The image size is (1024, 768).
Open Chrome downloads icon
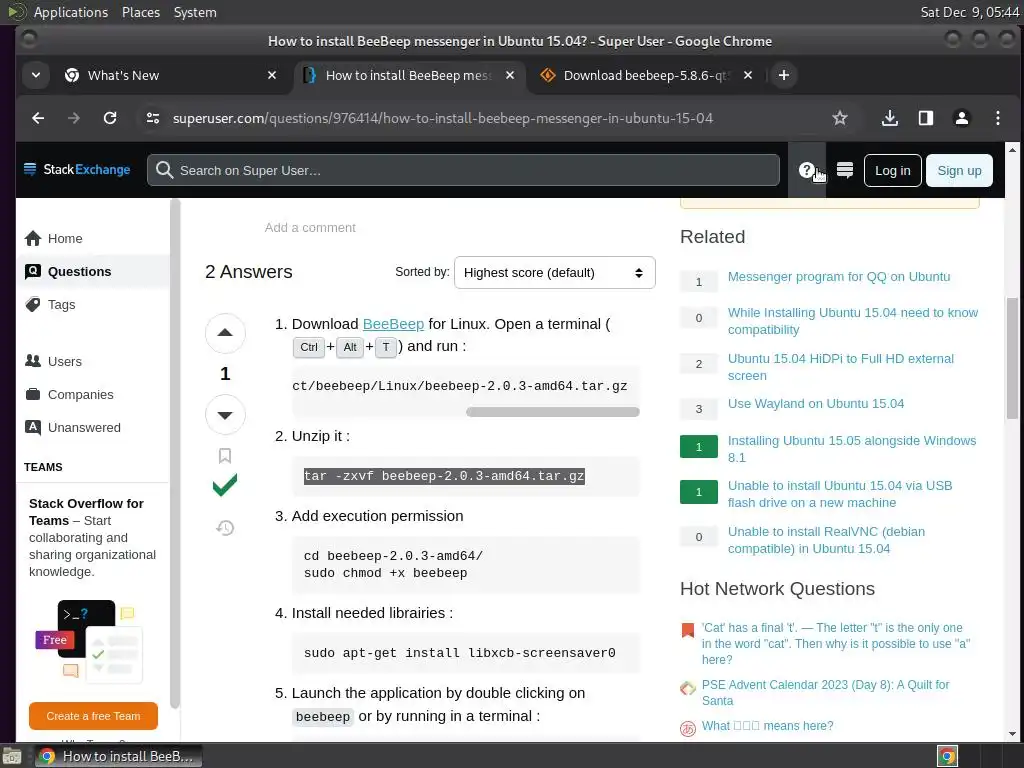(x=889, y=118)
